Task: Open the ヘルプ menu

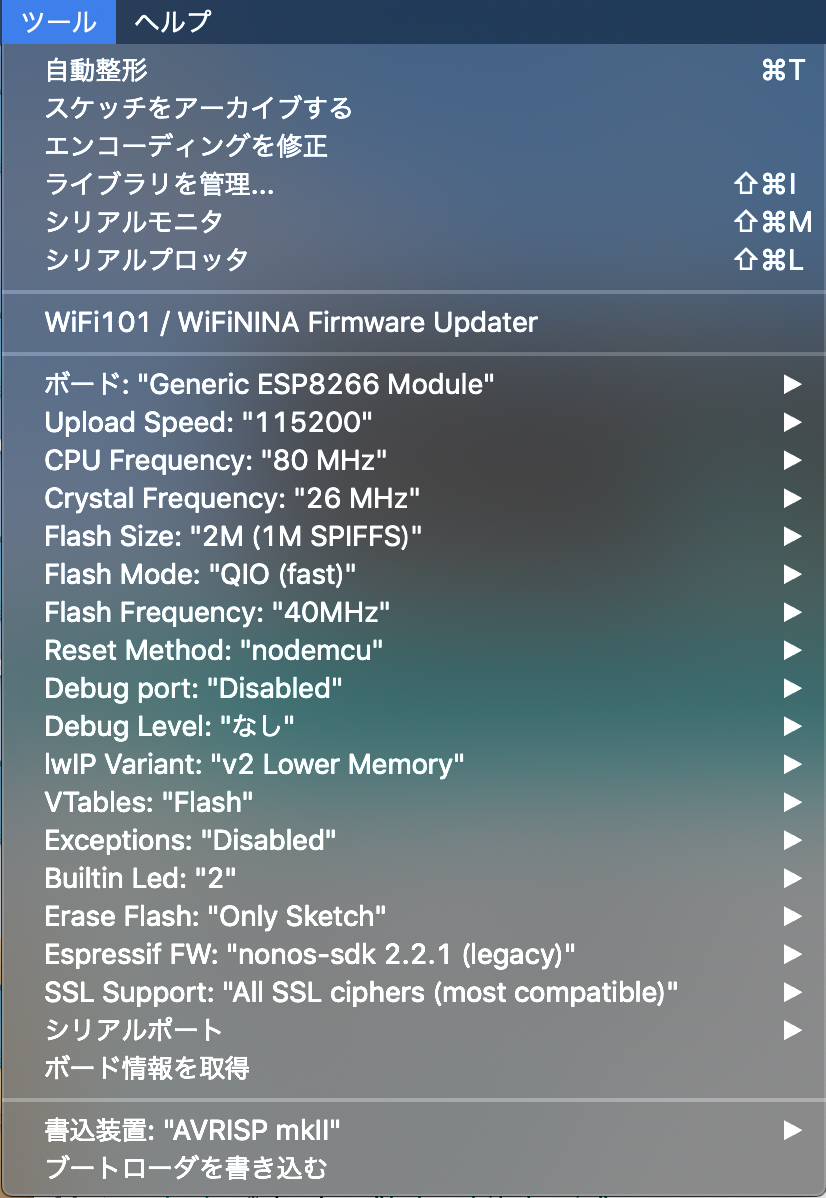Action: pyautogui.click(x=172, y=21)
